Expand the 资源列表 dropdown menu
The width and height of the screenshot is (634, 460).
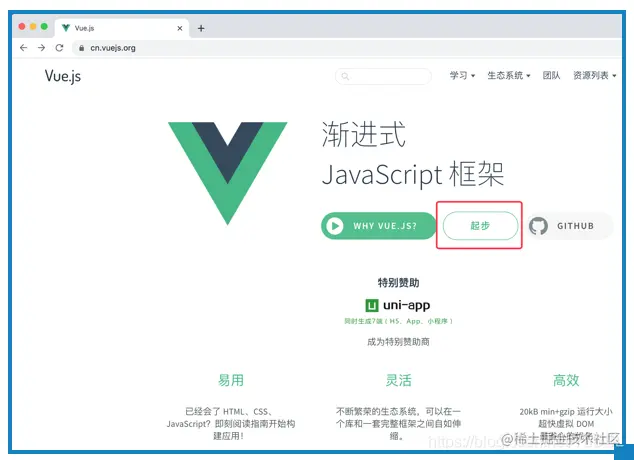coord(594,76)
